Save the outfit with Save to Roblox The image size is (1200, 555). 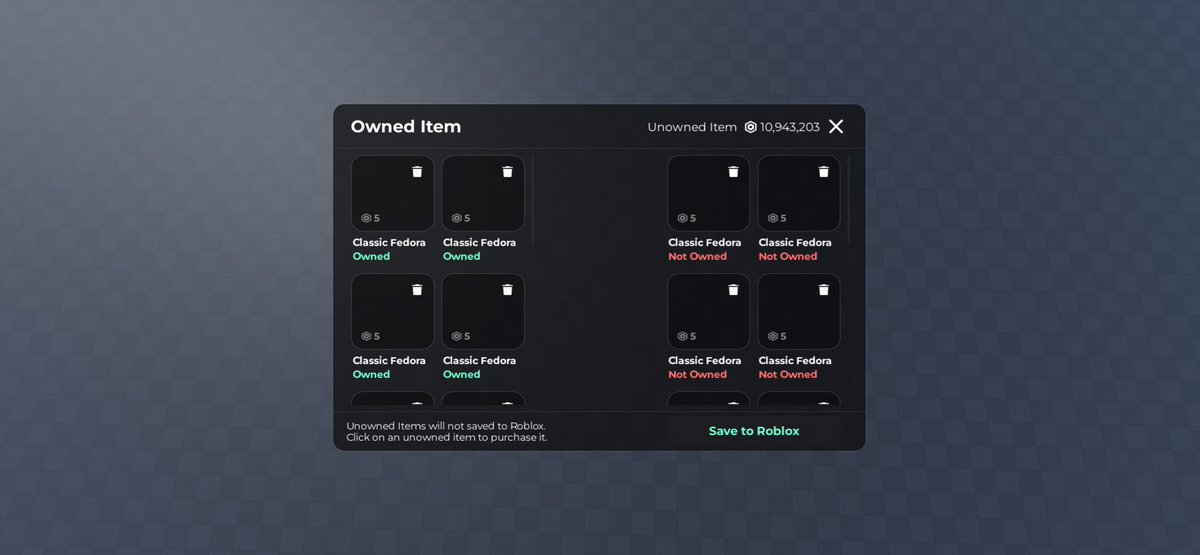(754, 431)
